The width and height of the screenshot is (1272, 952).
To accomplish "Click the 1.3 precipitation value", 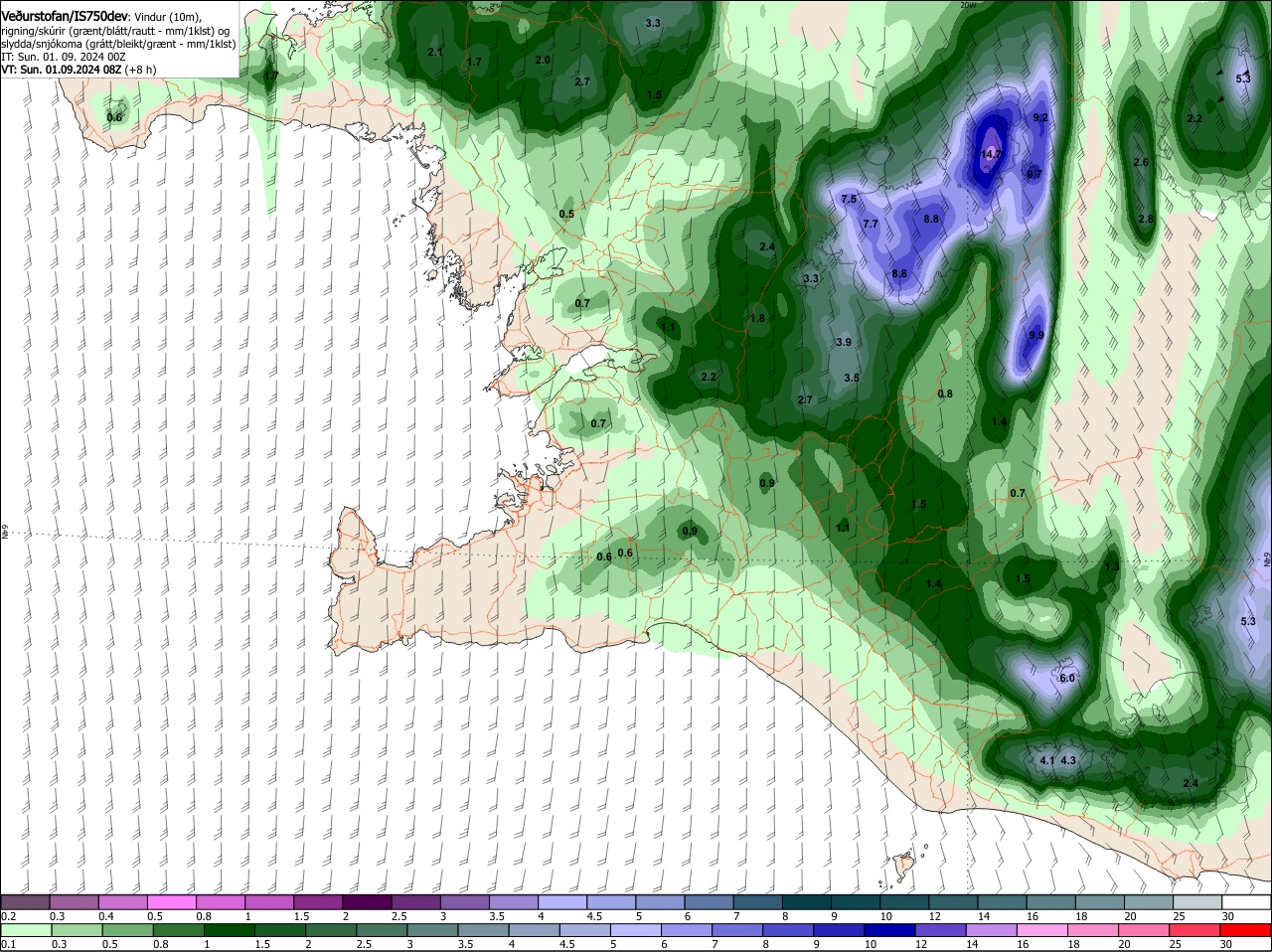I will (x=1112, y=565).
